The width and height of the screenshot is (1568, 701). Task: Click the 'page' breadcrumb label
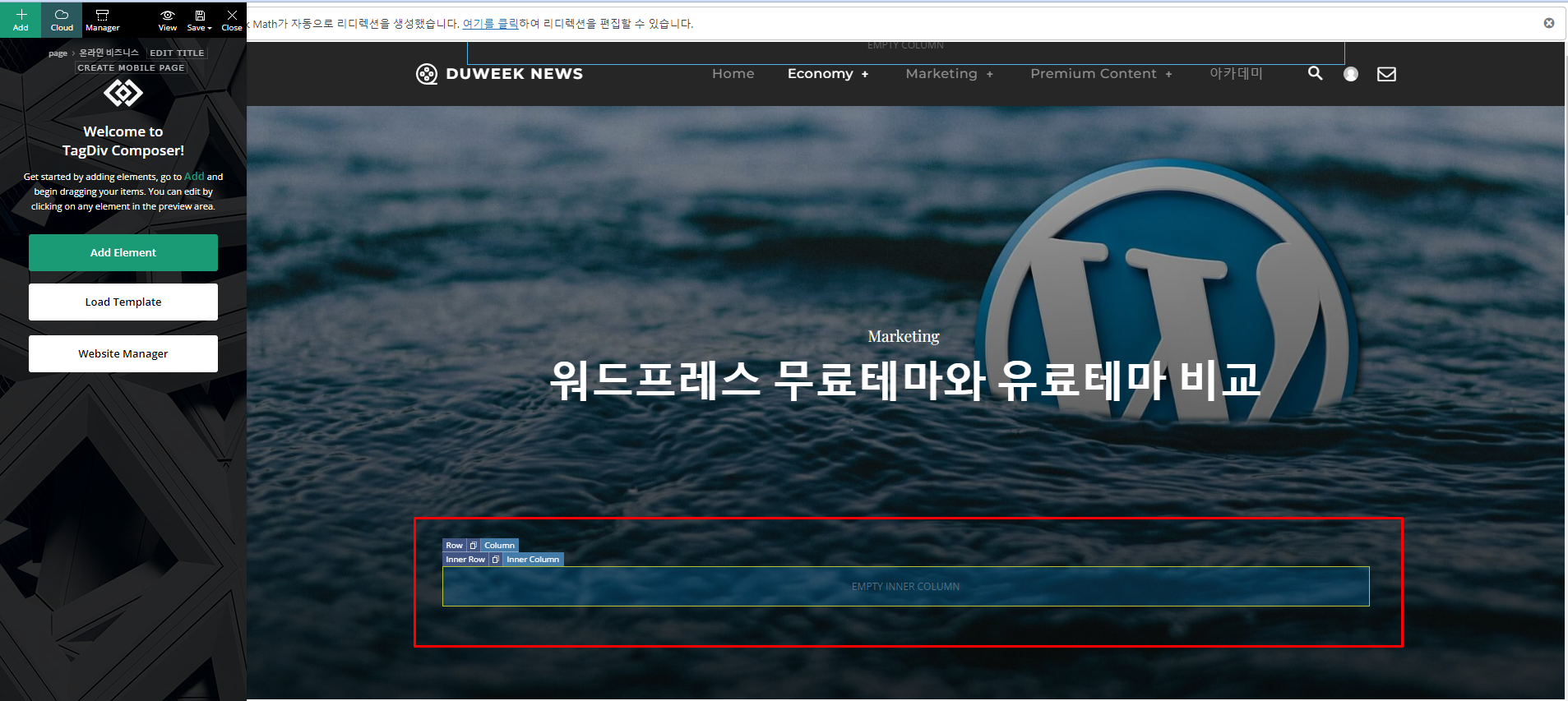[x=58, y=53]
